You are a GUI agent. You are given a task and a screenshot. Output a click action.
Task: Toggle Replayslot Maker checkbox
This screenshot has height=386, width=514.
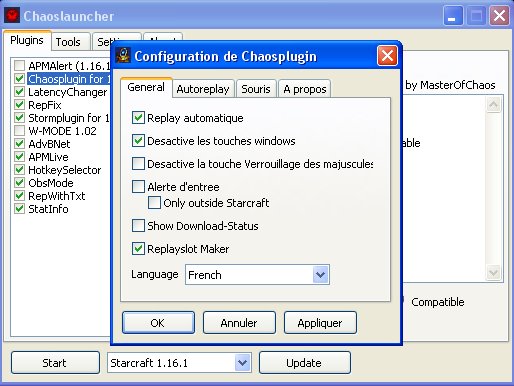(x=138, y=249)
